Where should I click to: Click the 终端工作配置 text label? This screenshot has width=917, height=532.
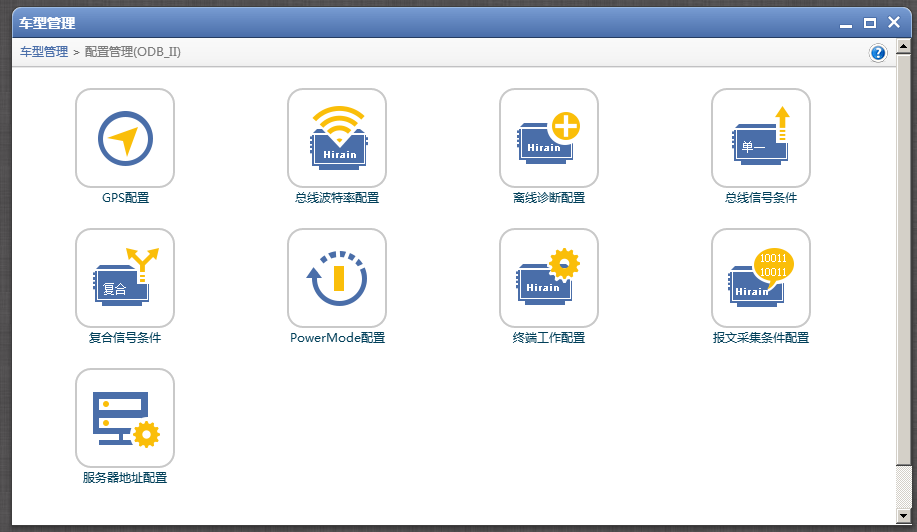pyautogui.click(x=549, y=337)
